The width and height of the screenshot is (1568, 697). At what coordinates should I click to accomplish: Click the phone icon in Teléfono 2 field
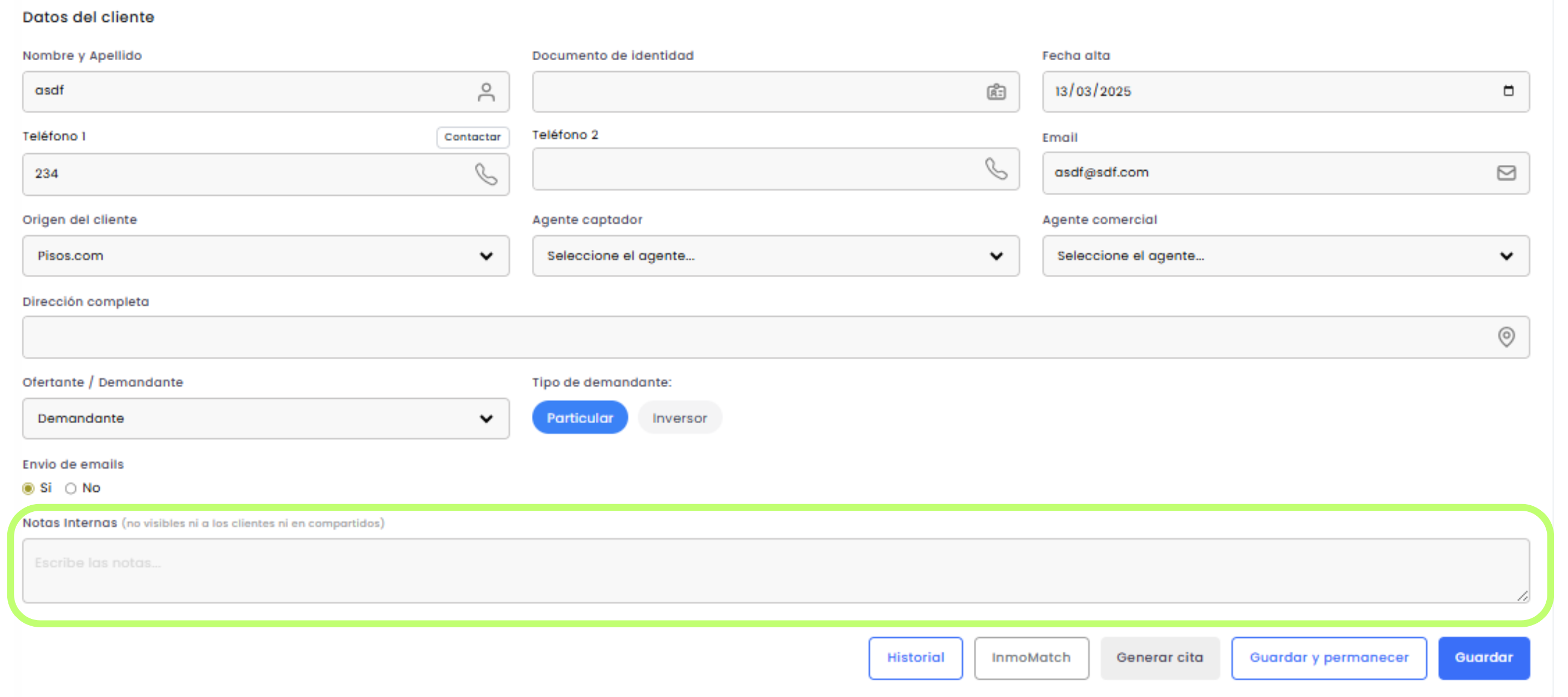pos(996,168)
